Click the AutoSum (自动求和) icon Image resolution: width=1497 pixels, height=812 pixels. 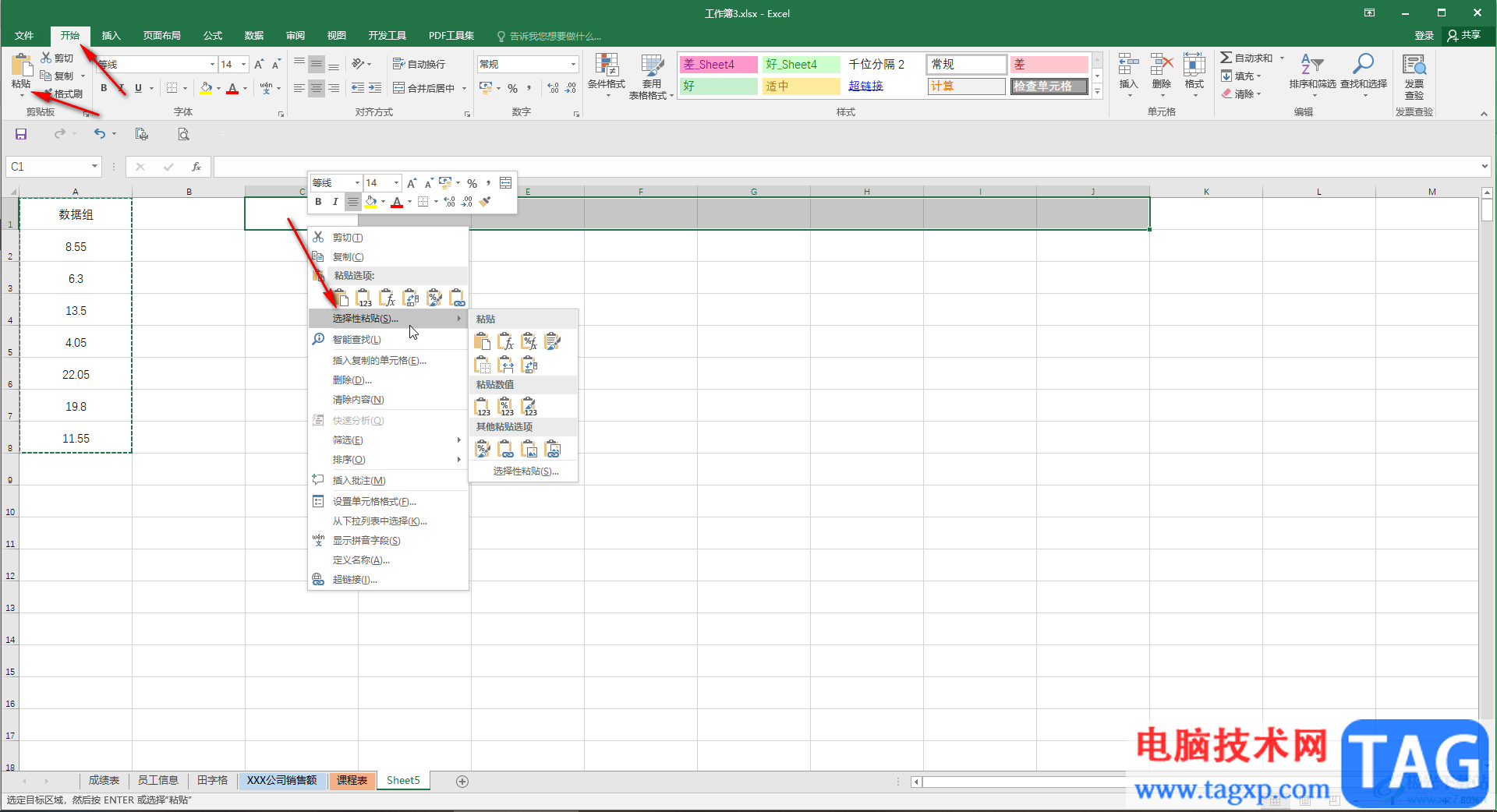1226,58
